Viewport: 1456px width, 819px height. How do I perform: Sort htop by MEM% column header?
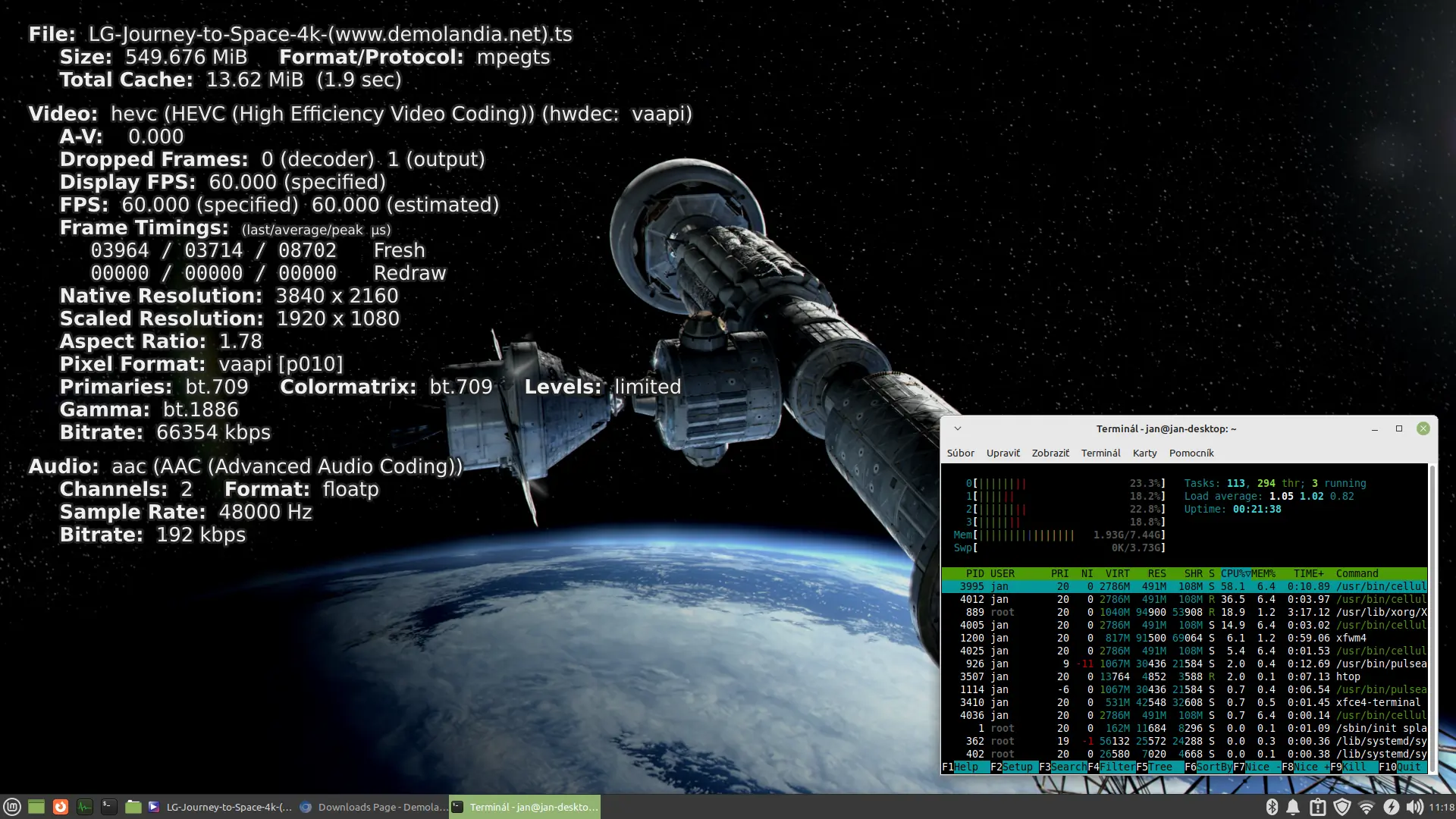coord(1263,573)
